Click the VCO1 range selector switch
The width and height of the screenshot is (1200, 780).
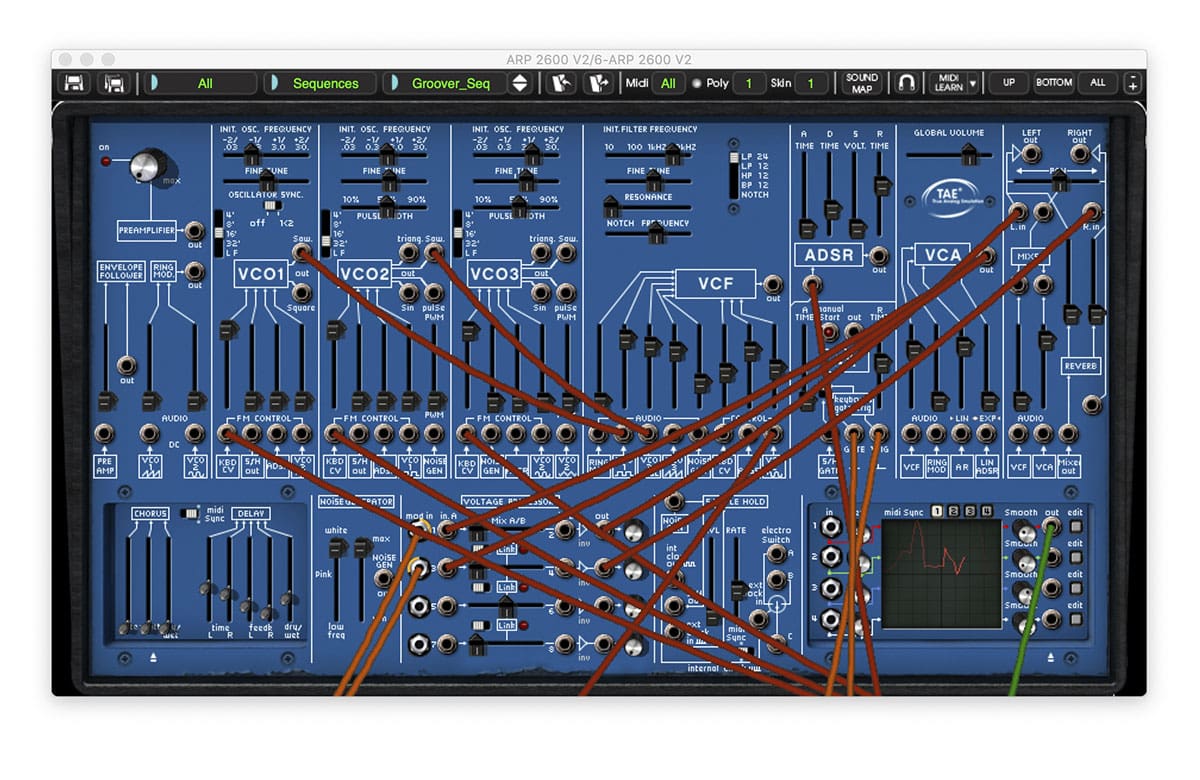219,233
